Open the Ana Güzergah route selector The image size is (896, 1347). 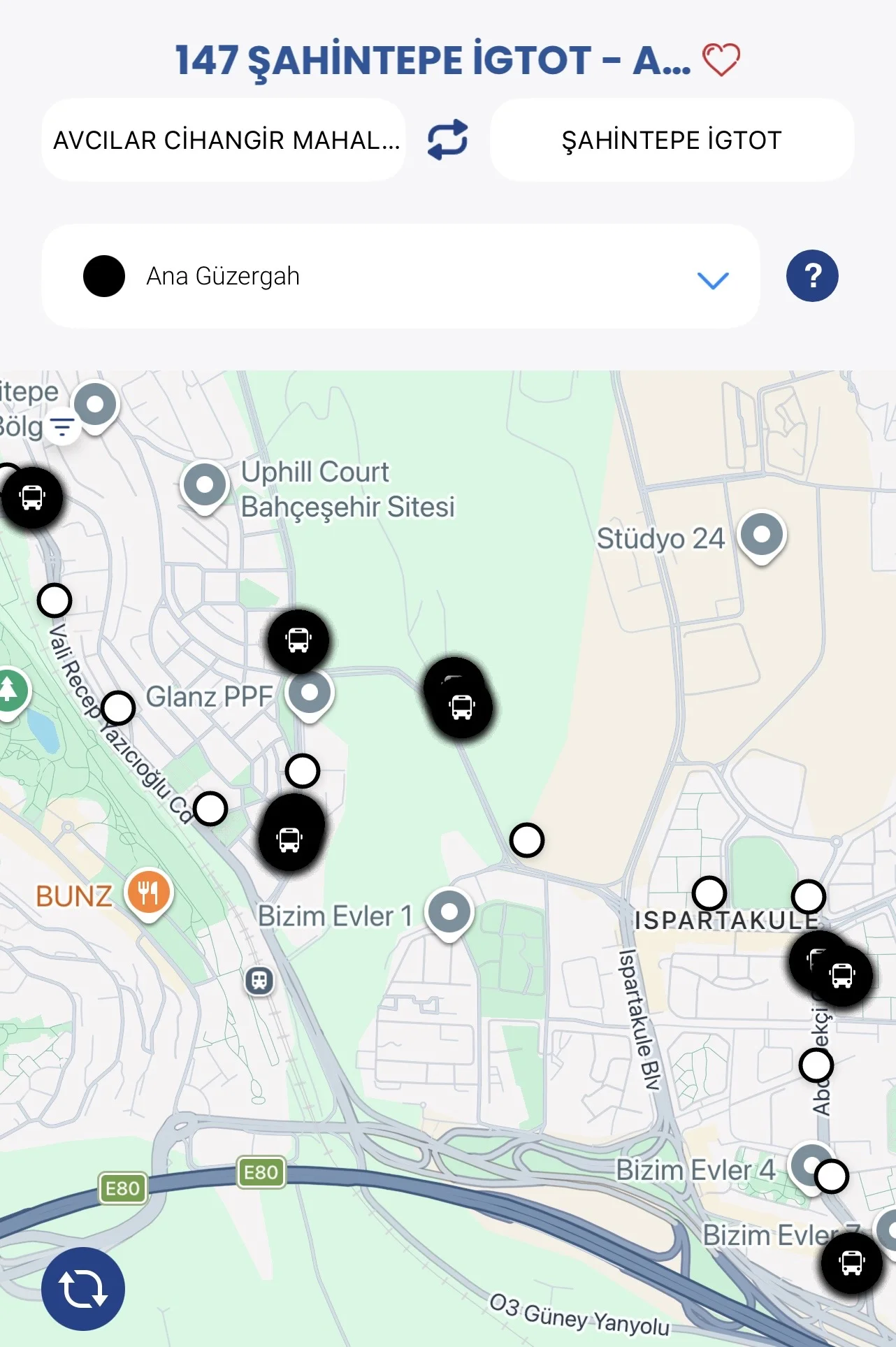click(x=400, y=276)
